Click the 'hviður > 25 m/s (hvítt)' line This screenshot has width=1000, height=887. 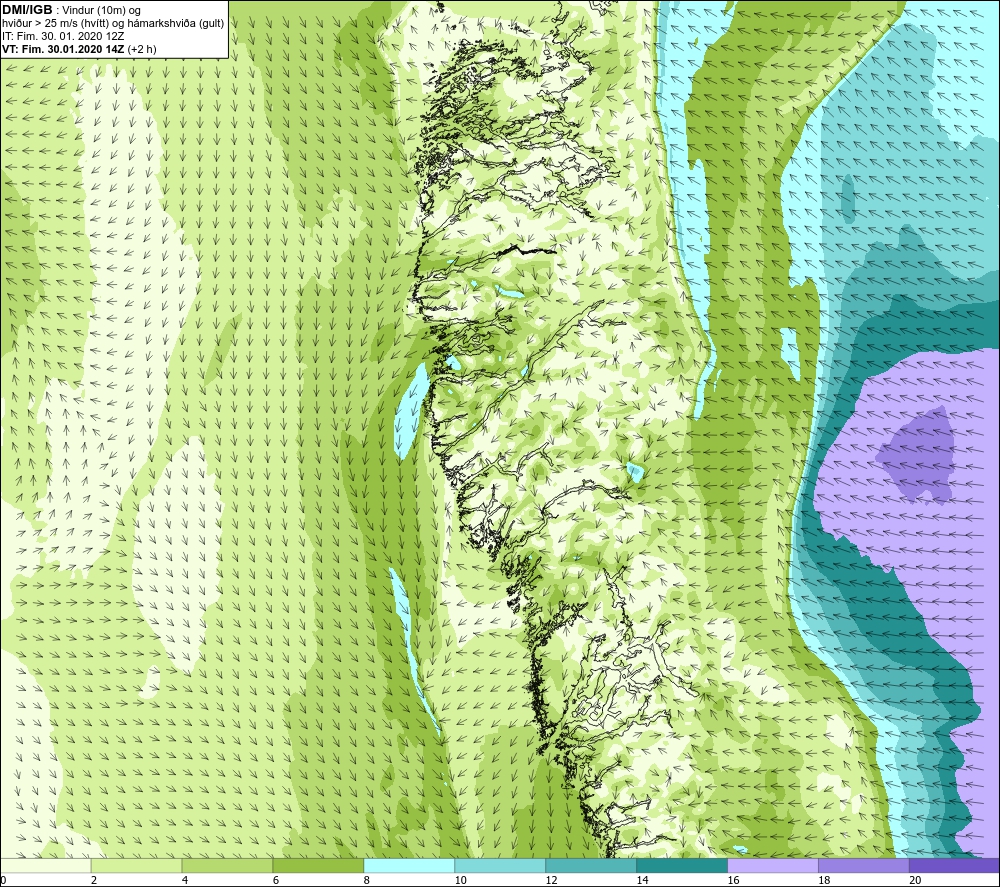(x=57, y=24)
